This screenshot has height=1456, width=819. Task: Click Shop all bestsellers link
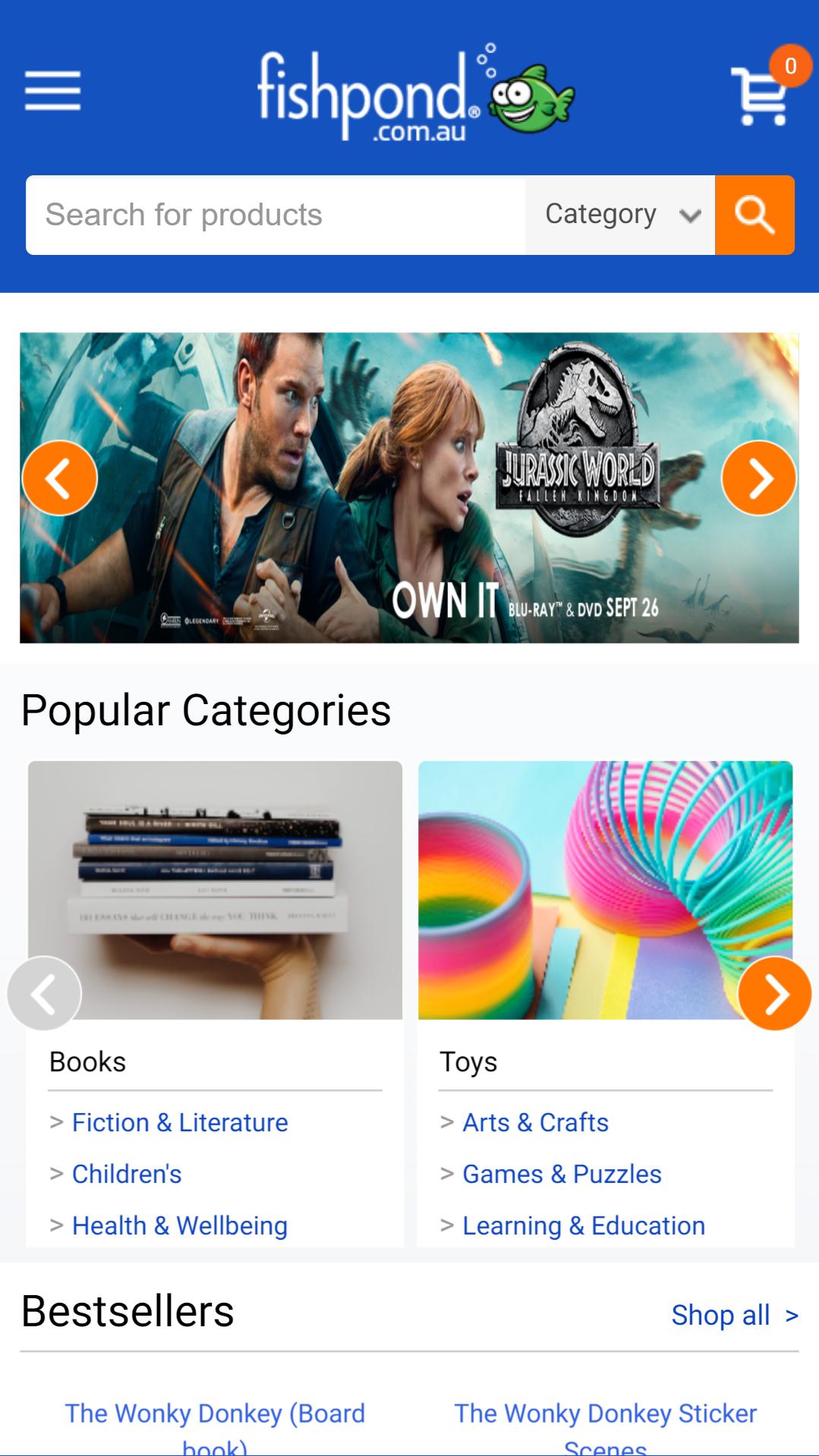coord(735,1315)
